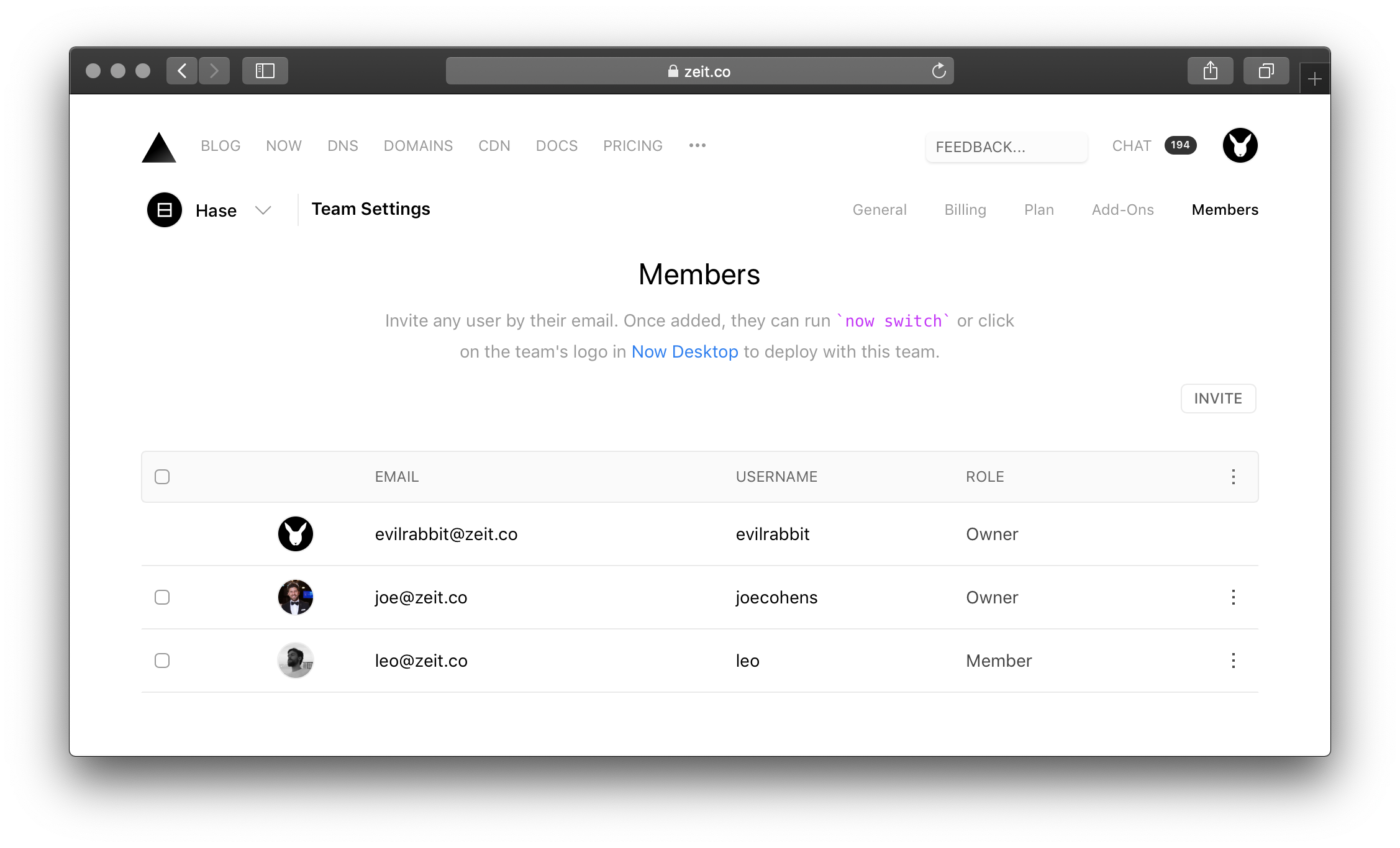Click the INVITE button
This screenshot has width=1400, height=848.
point(1218,399)
